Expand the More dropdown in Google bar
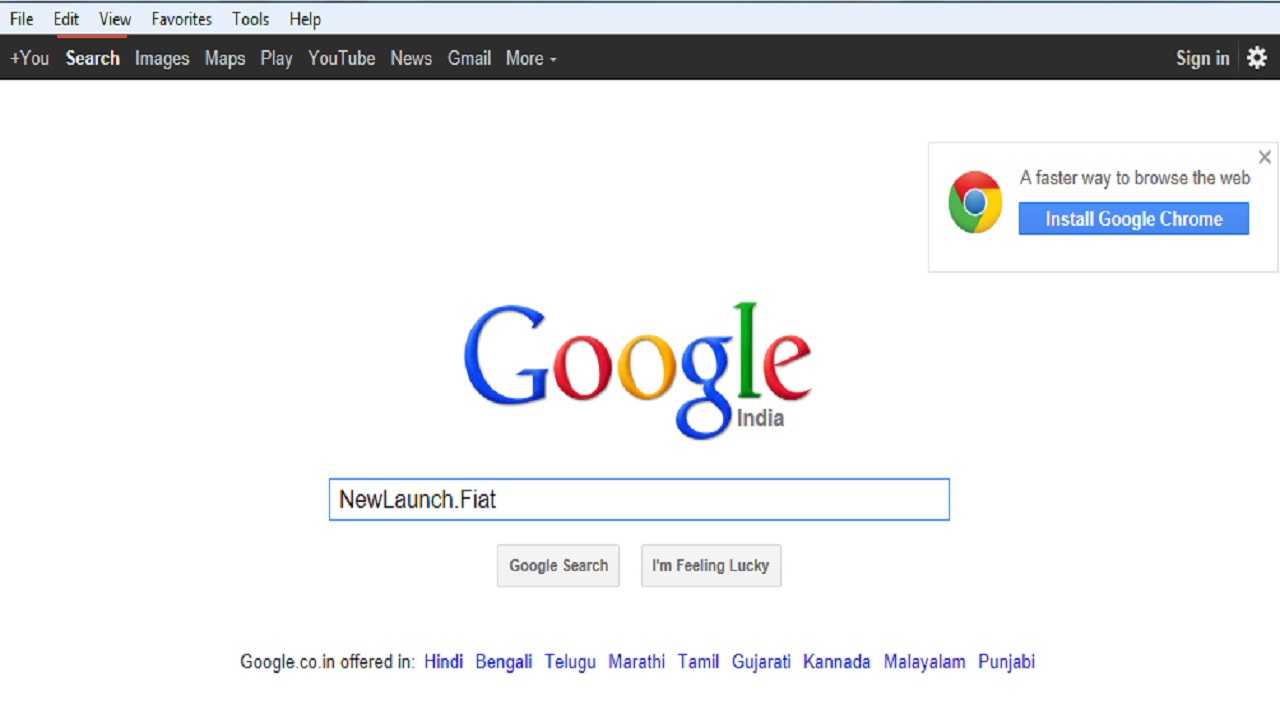The height and width of the screenshot is (720, 1280). 531,58
